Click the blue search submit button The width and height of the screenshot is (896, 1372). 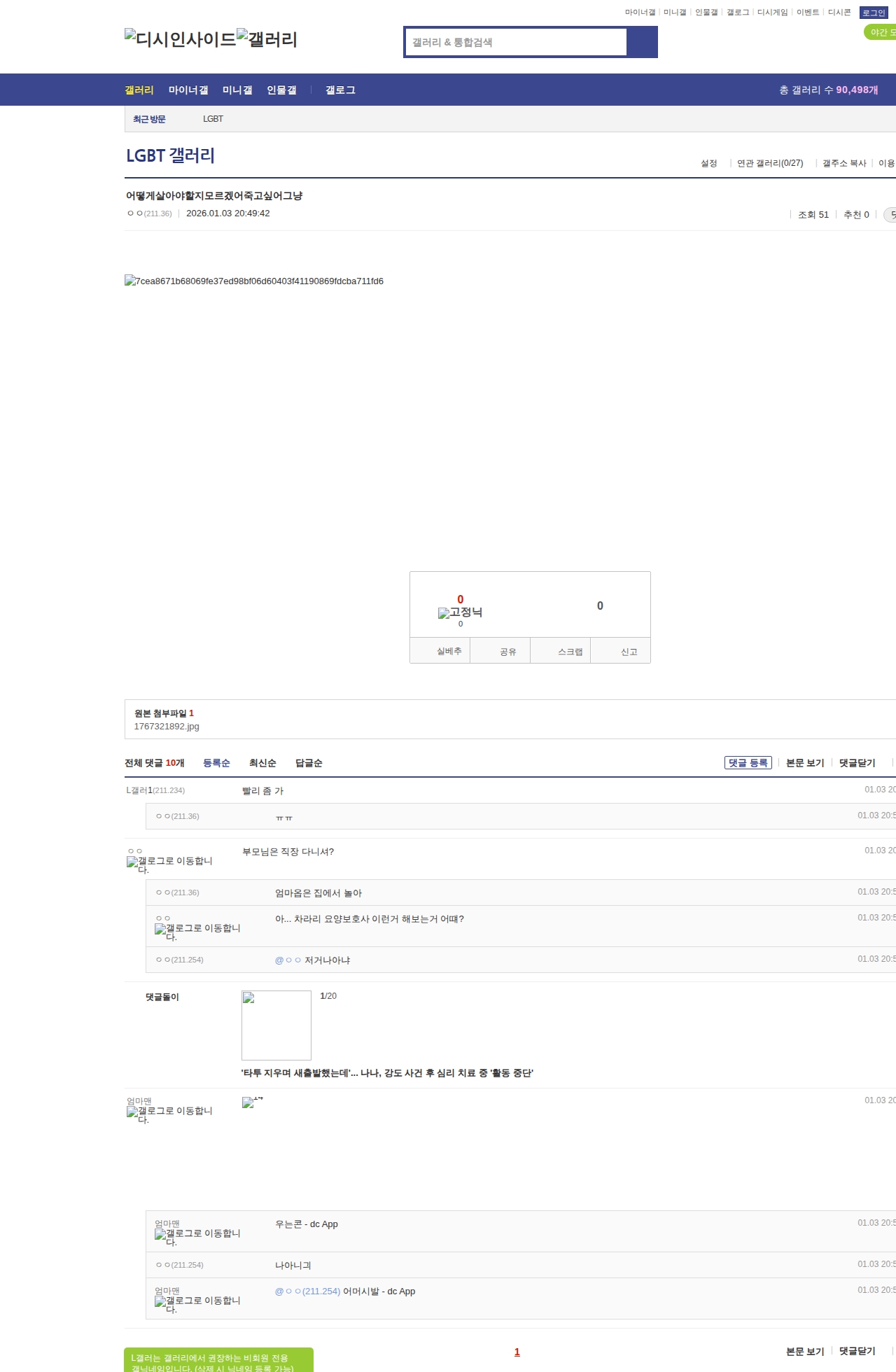(642, 42)
